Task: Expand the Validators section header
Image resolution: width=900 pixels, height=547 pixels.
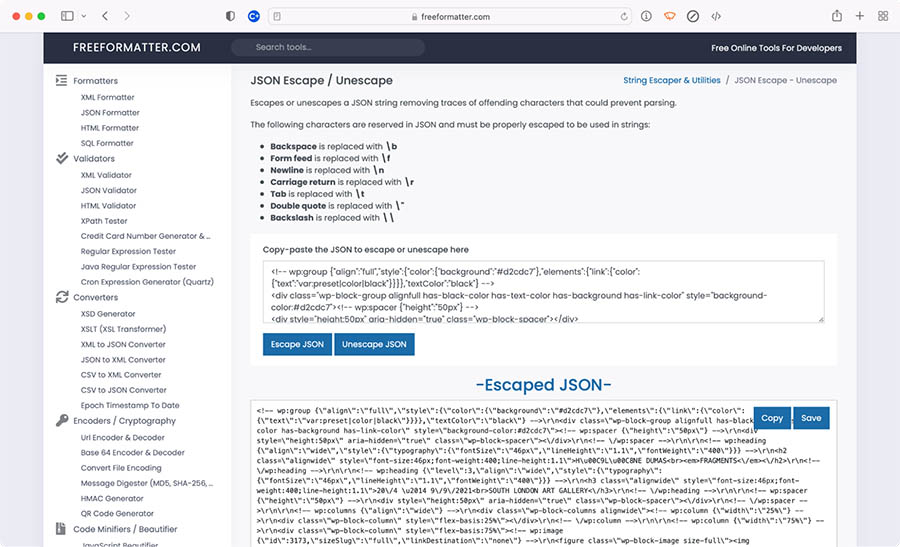Action: coord(94,158)
